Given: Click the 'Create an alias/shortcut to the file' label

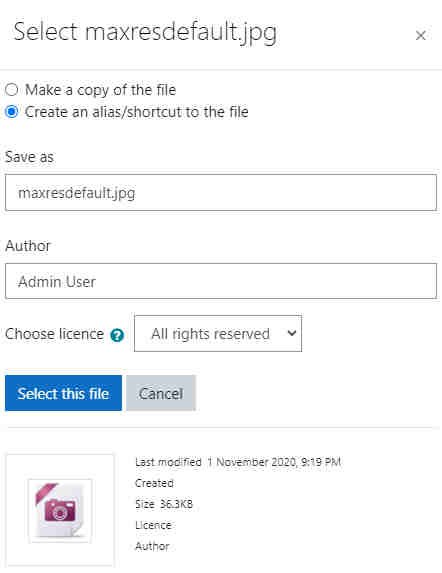Looking at the screenshot, I should (137, 112).
